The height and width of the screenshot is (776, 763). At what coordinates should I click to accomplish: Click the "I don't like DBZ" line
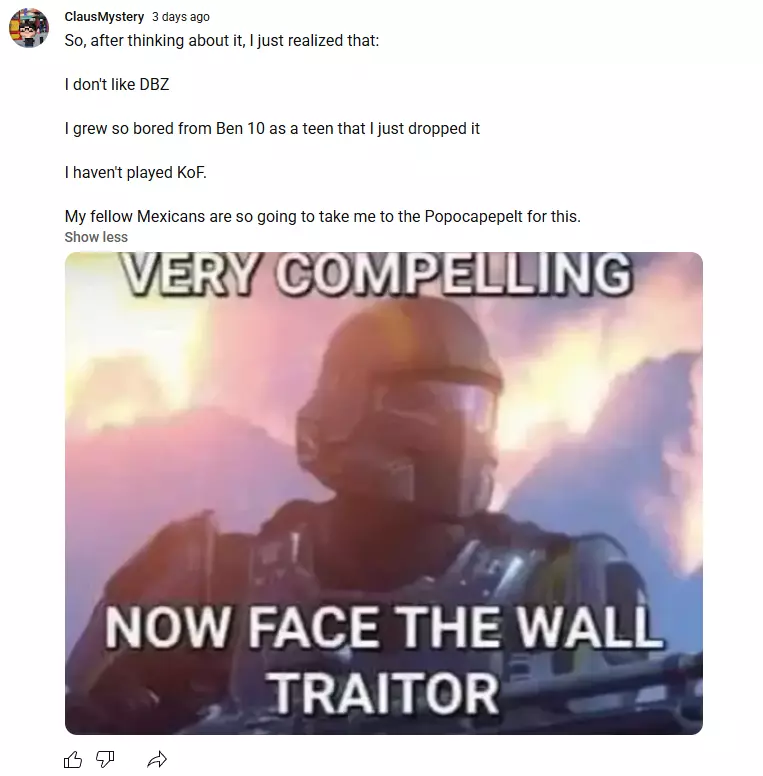[x=117, y=85]
